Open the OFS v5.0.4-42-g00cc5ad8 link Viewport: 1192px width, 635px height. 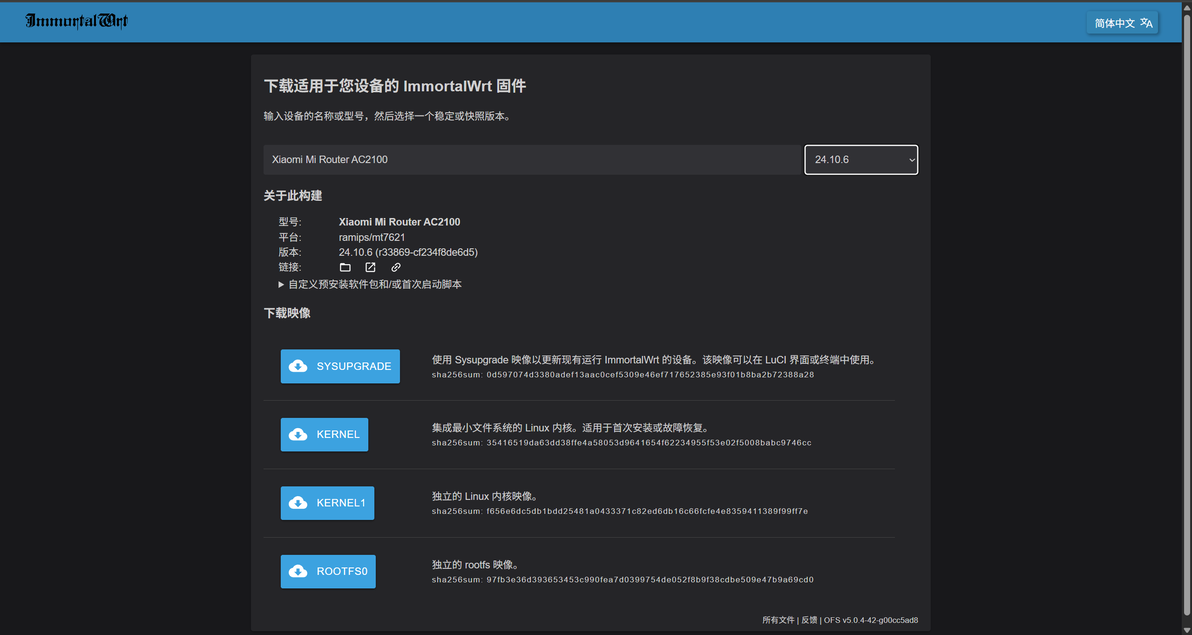[x=871, y=621]
